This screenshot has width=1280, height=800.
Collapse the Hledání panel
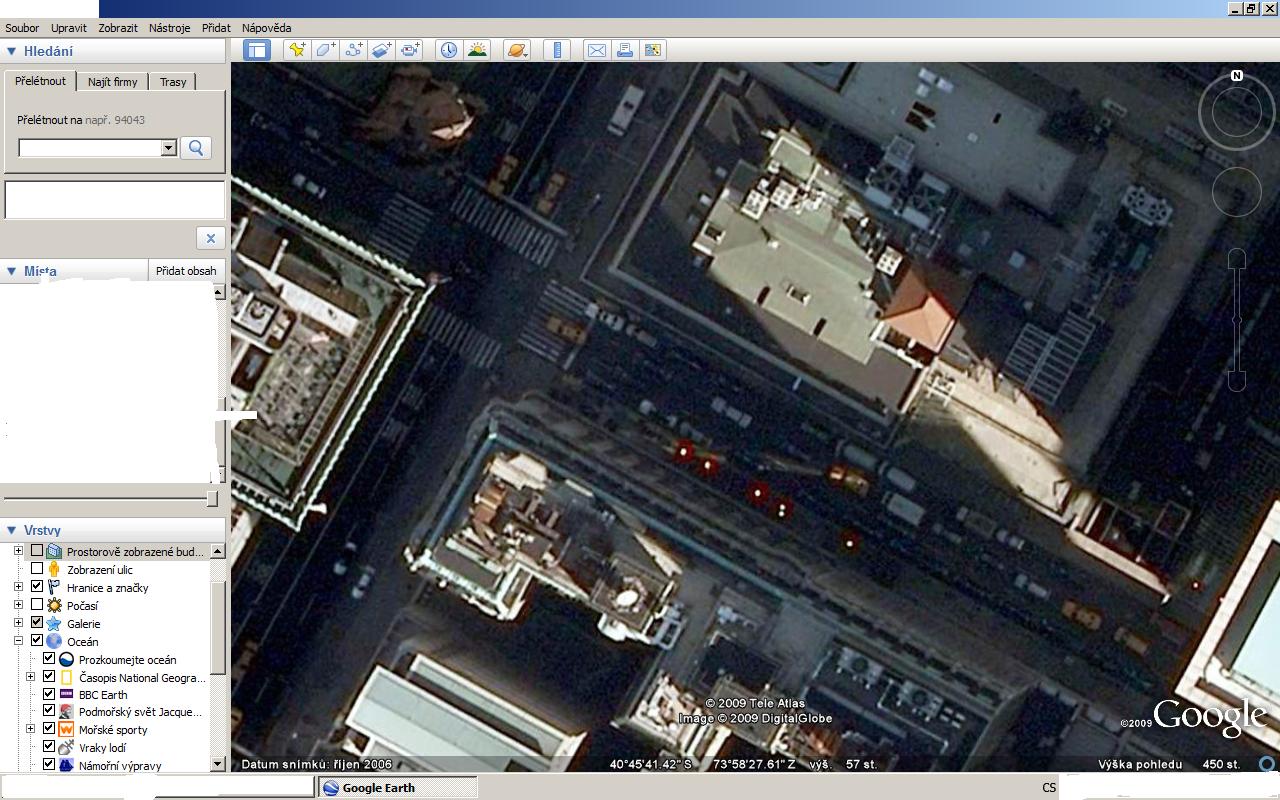pos(12,52)
